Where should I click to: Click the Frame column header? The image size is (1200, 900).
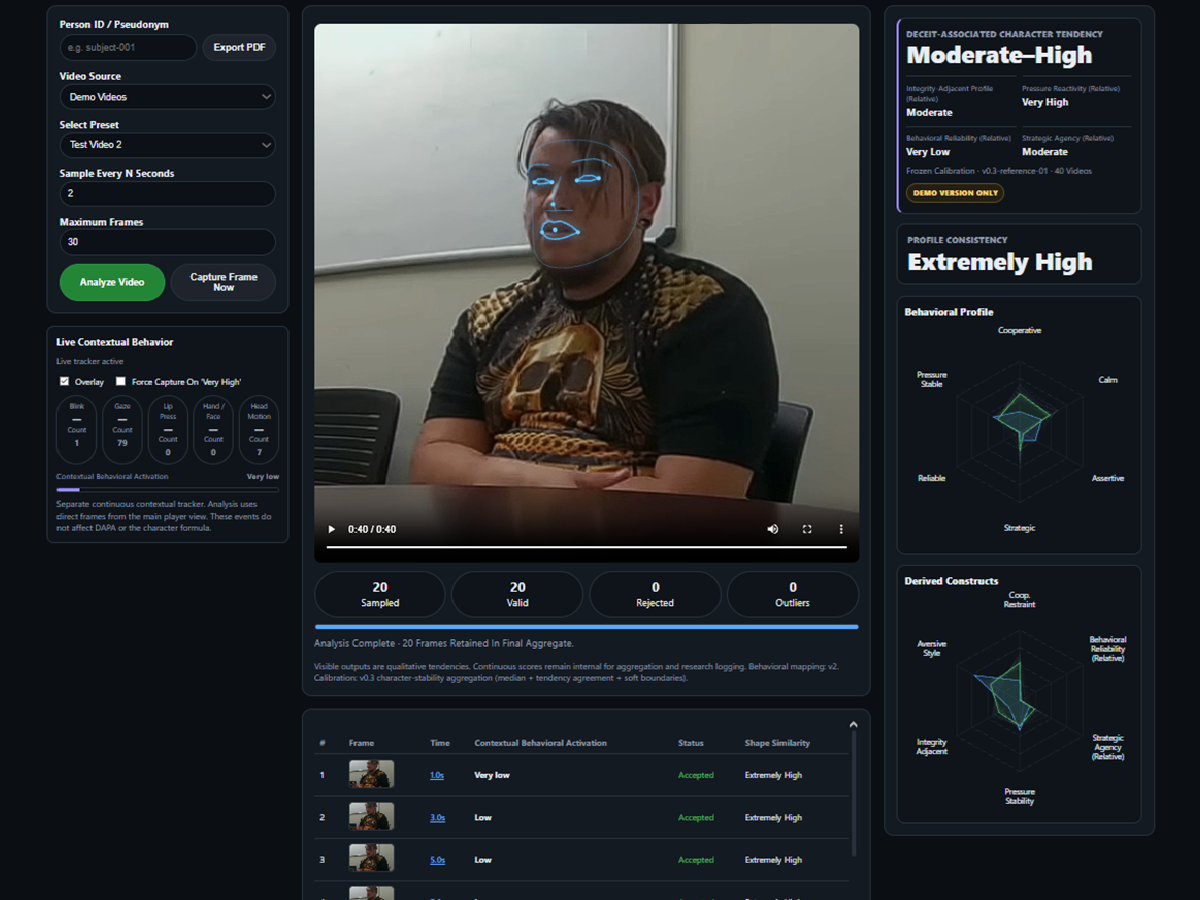tap(361, 743)
